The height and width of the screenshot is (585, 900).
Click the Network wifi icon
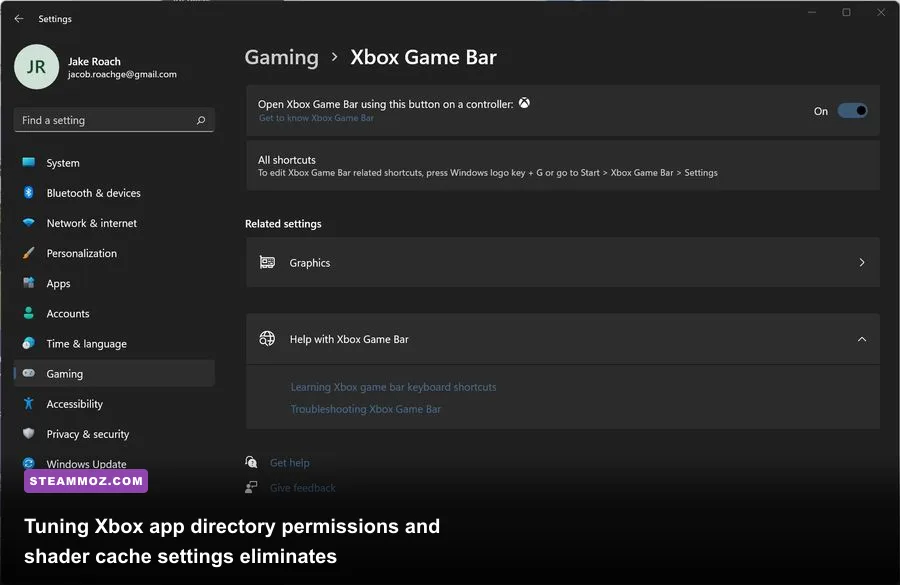pyautogui.click(x=28, y=222)
